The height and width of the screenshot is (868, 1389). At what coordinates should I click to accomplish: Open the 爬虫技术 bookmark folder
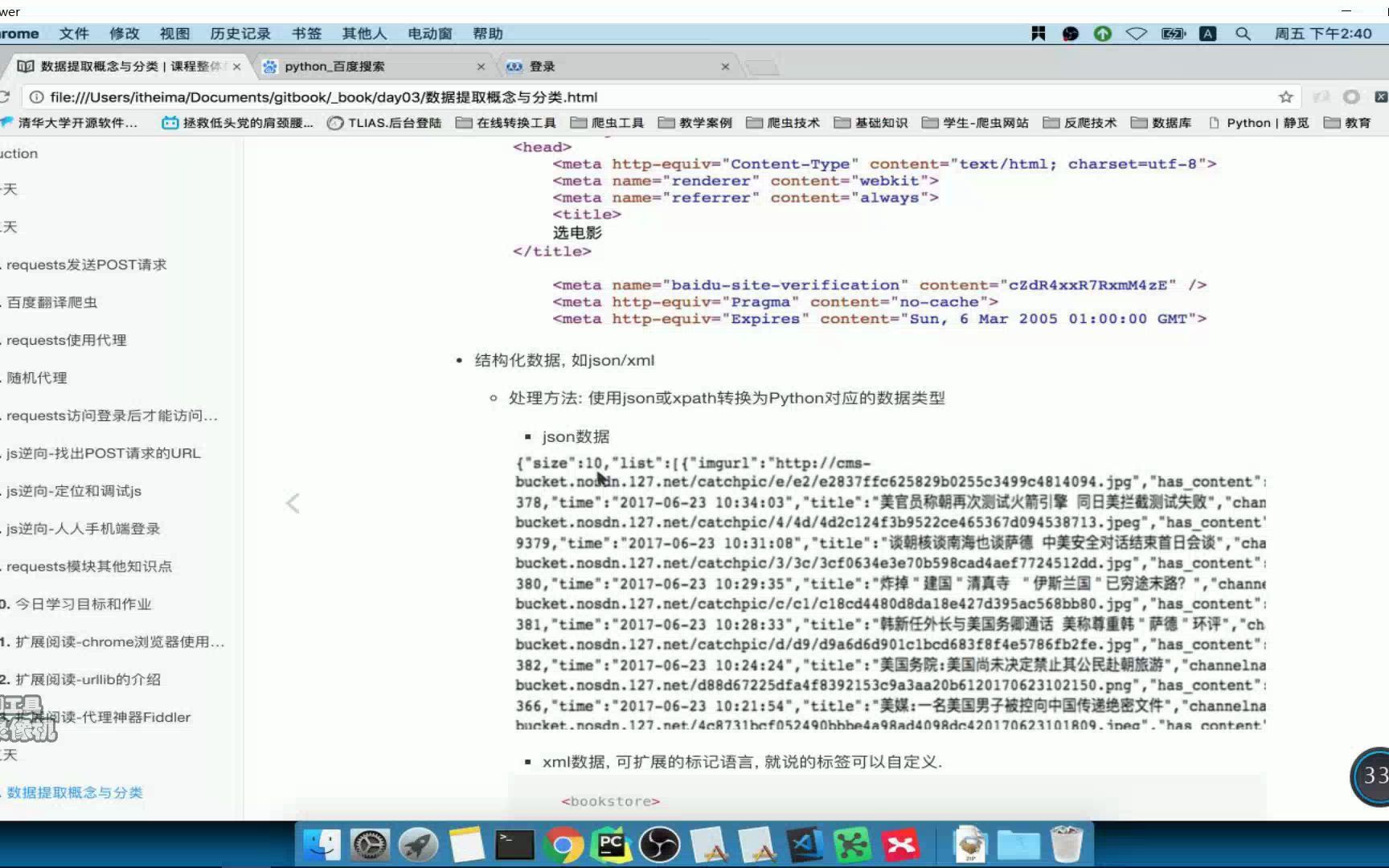(x=784, y=123)
